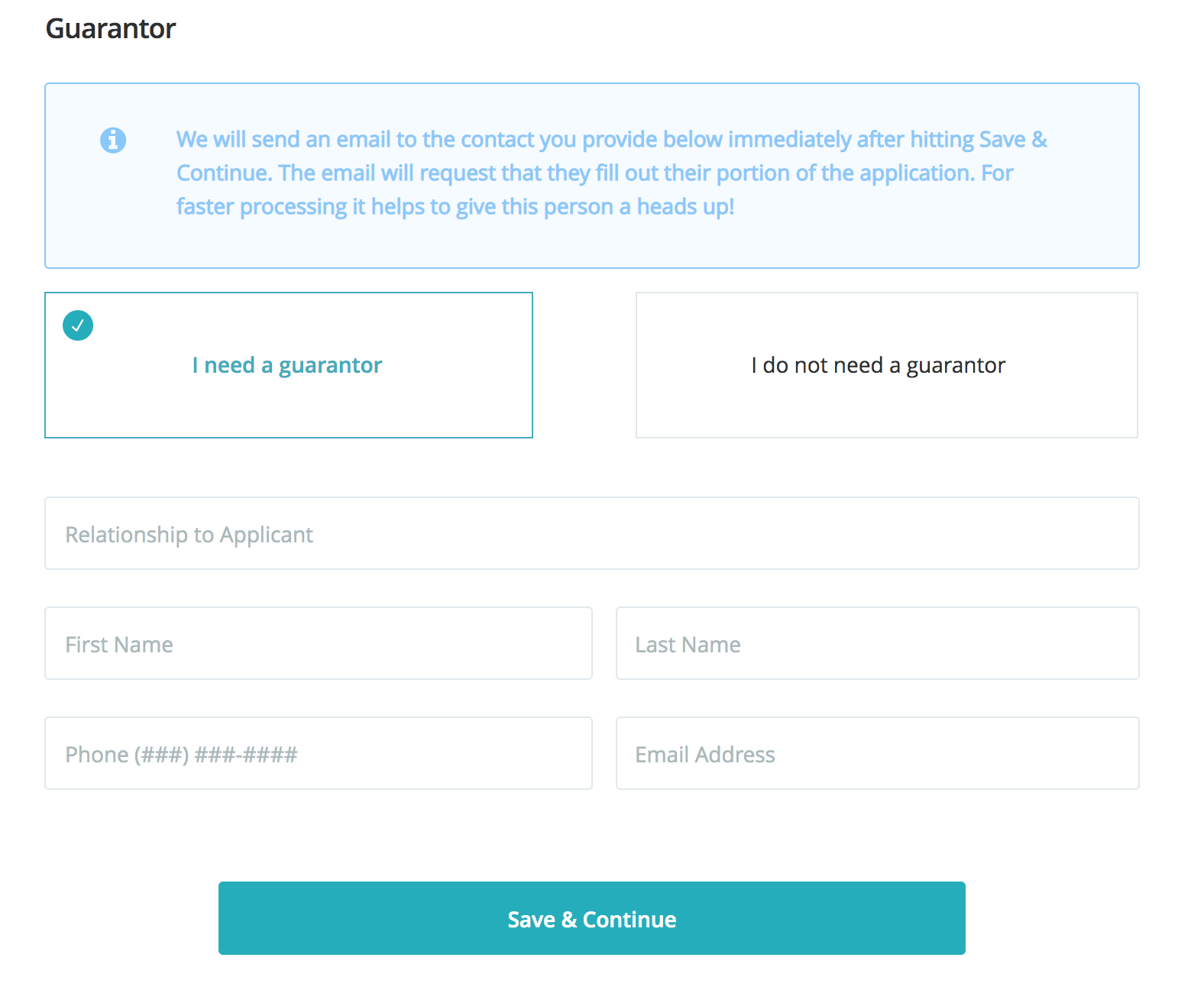Click the "Save & Continue" button label
Viewport: 1204px width, 990px height.
click(x=592, y=919)
